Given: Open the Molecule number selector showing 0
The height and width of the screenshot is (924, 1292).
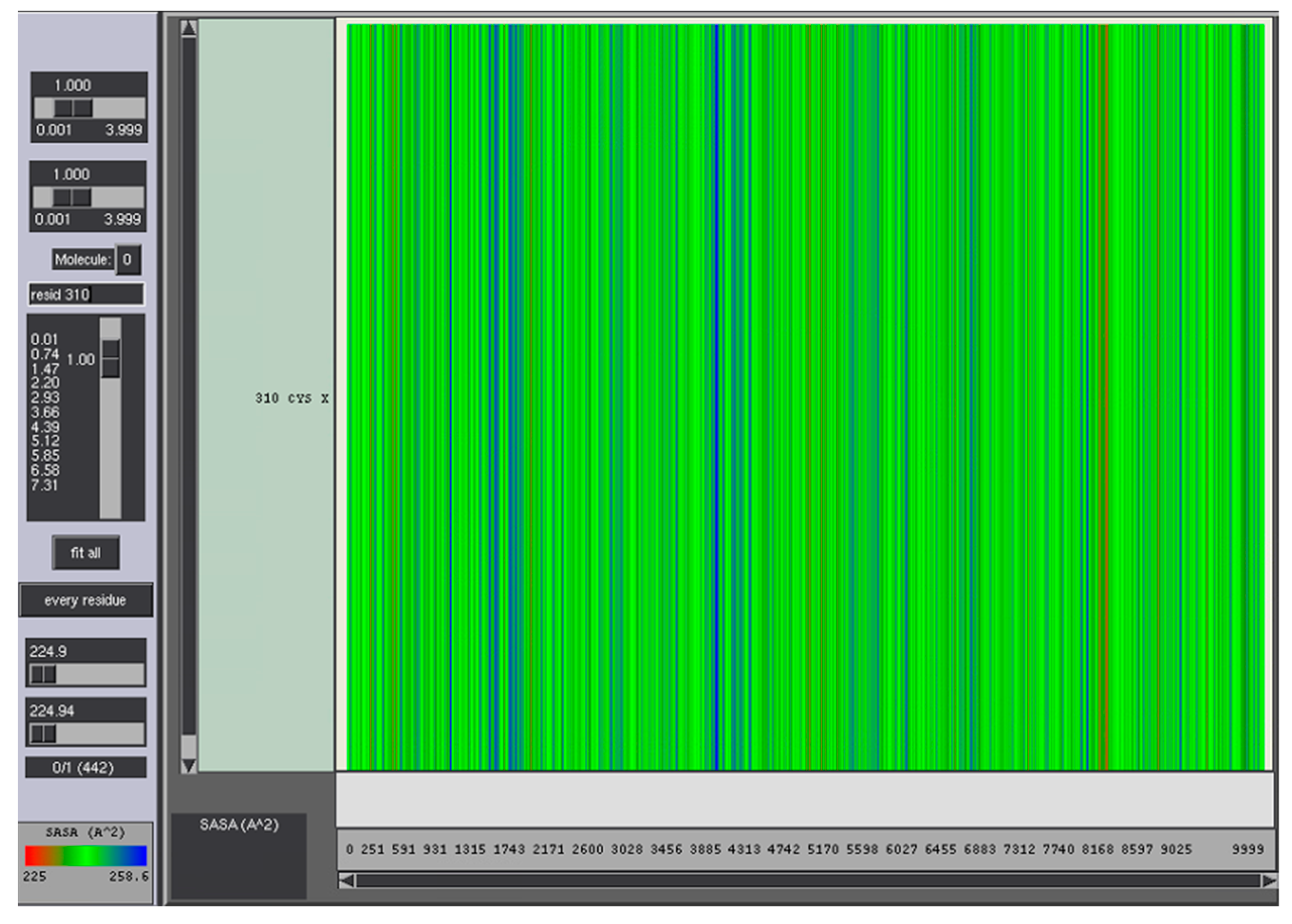Looking at the screenshot, I should [128, 260].
